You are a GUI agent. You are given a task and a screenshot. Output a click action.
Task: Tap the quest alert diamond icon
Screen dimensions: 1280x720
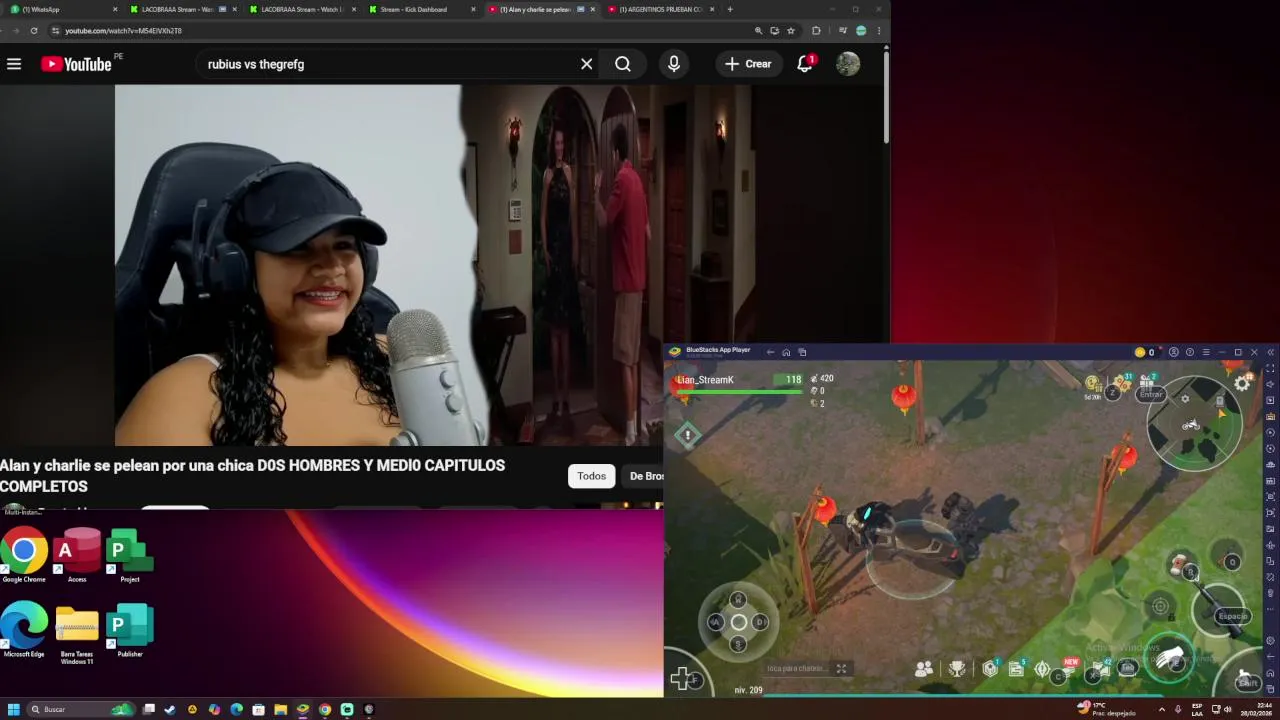point(687,435)
